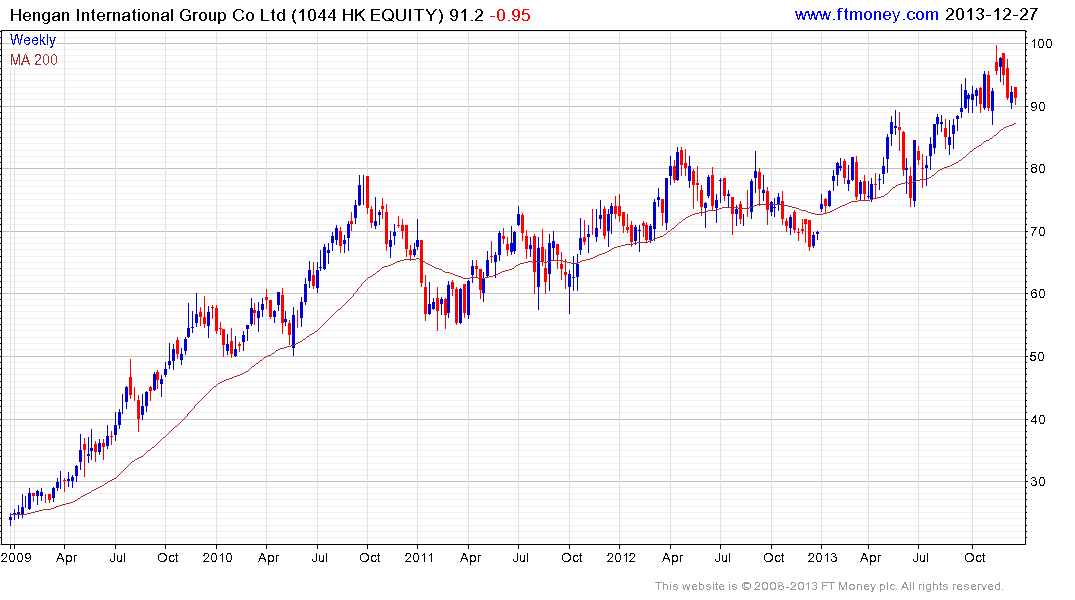The width and height of the screenshot is (1075, 600).
Task: Click the 70 price axis label
Action: tap(1038, 232)
